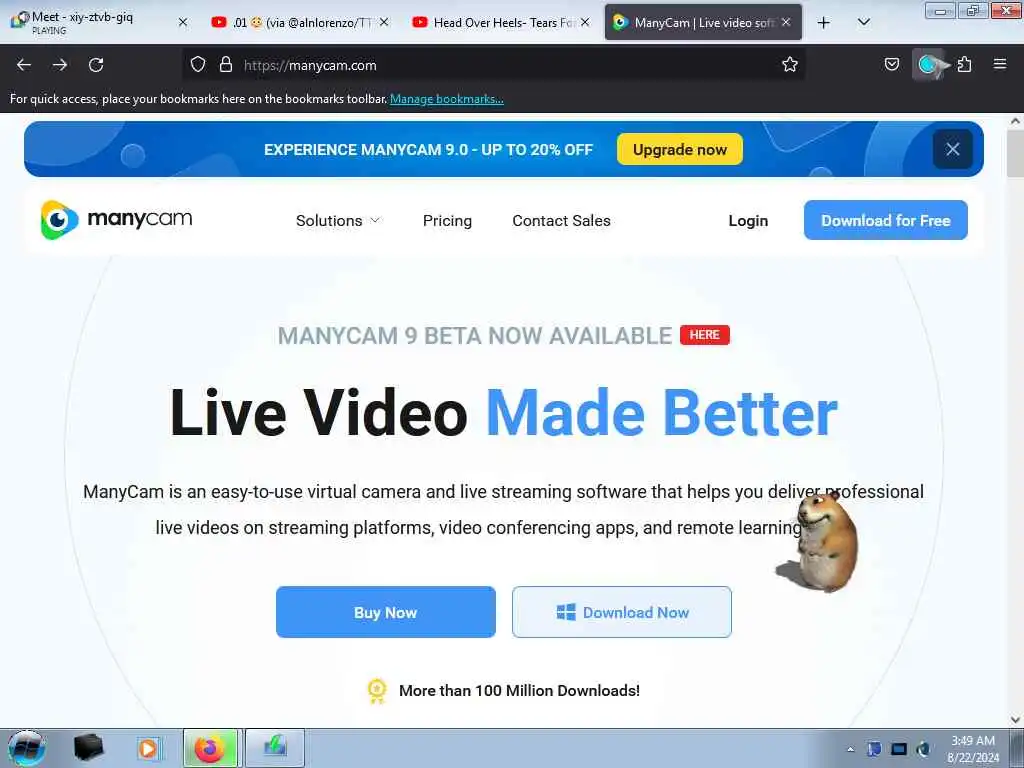Close the ManyCam tab
Image resolution: width=1024 pixels, height=768 pixels.
click(x=786, y=22)
